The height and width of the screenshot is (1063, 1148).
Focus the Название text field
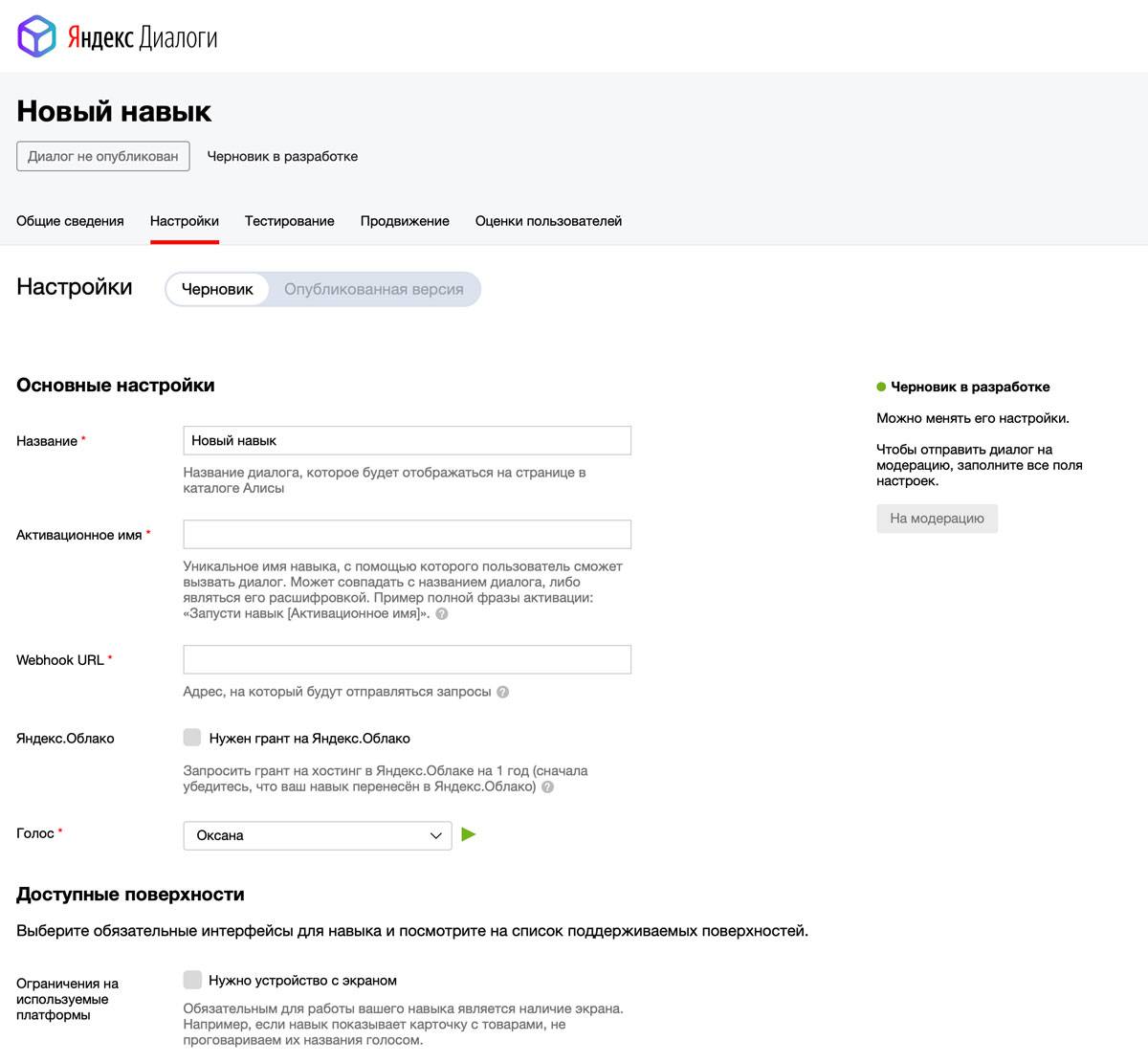tap(407, 440)
